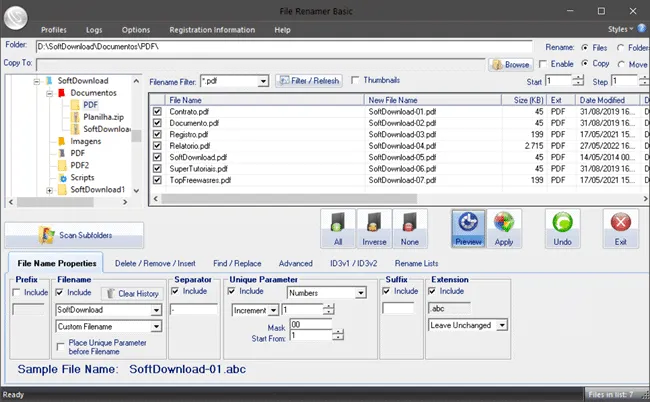The image size is (650, 402).
Task: Click the Folder path input field
Action: (x=284, y=47)
